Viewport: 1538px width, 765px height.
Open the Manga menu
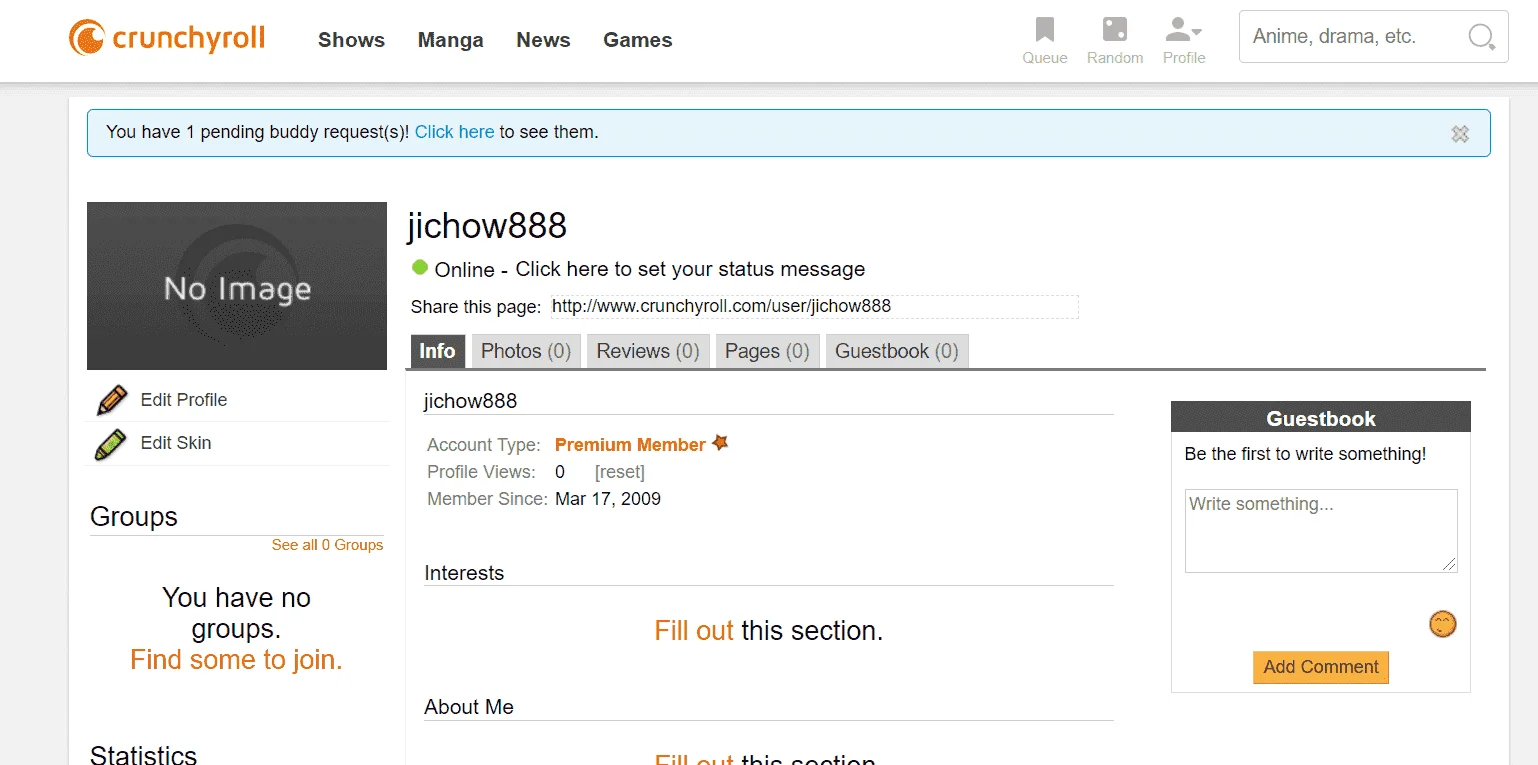click(450, 40)
